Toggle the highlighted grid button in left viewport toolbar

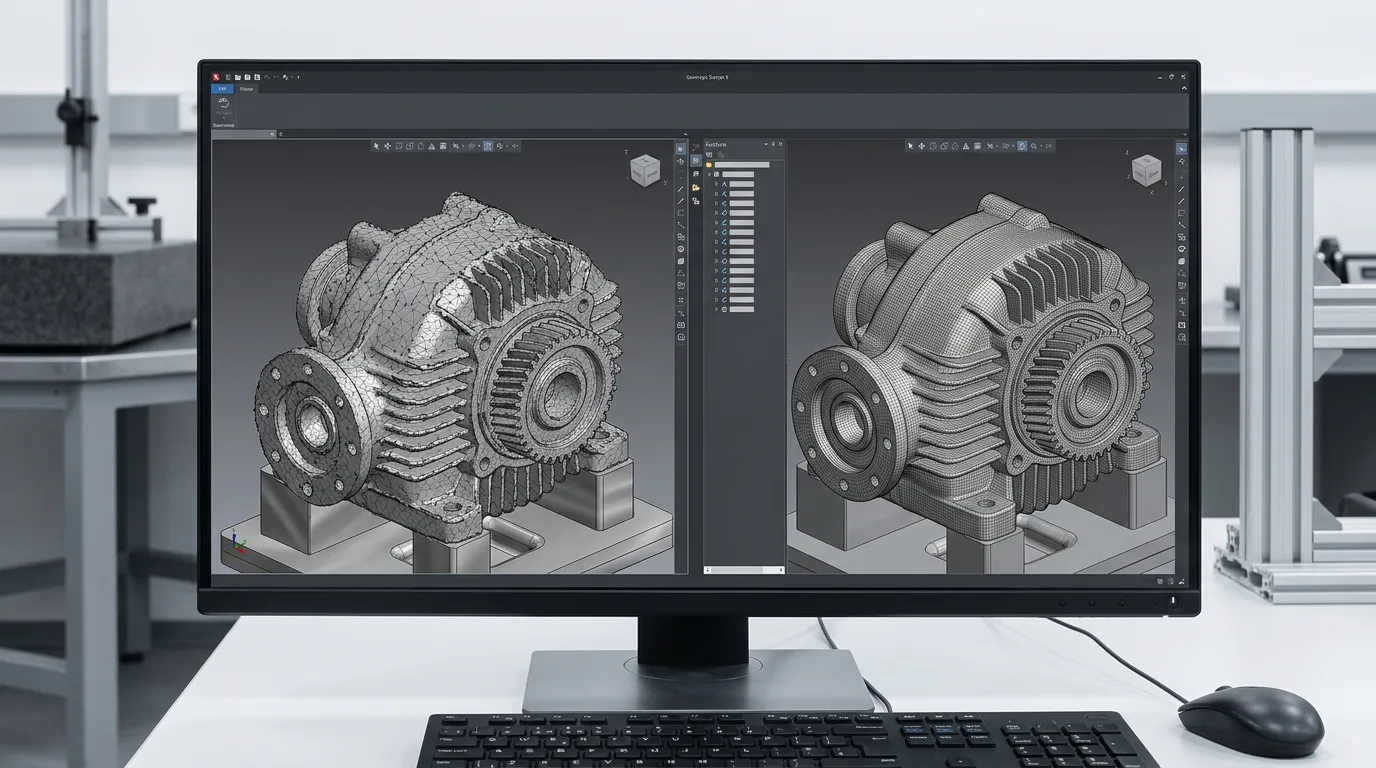tap(488, 146)
